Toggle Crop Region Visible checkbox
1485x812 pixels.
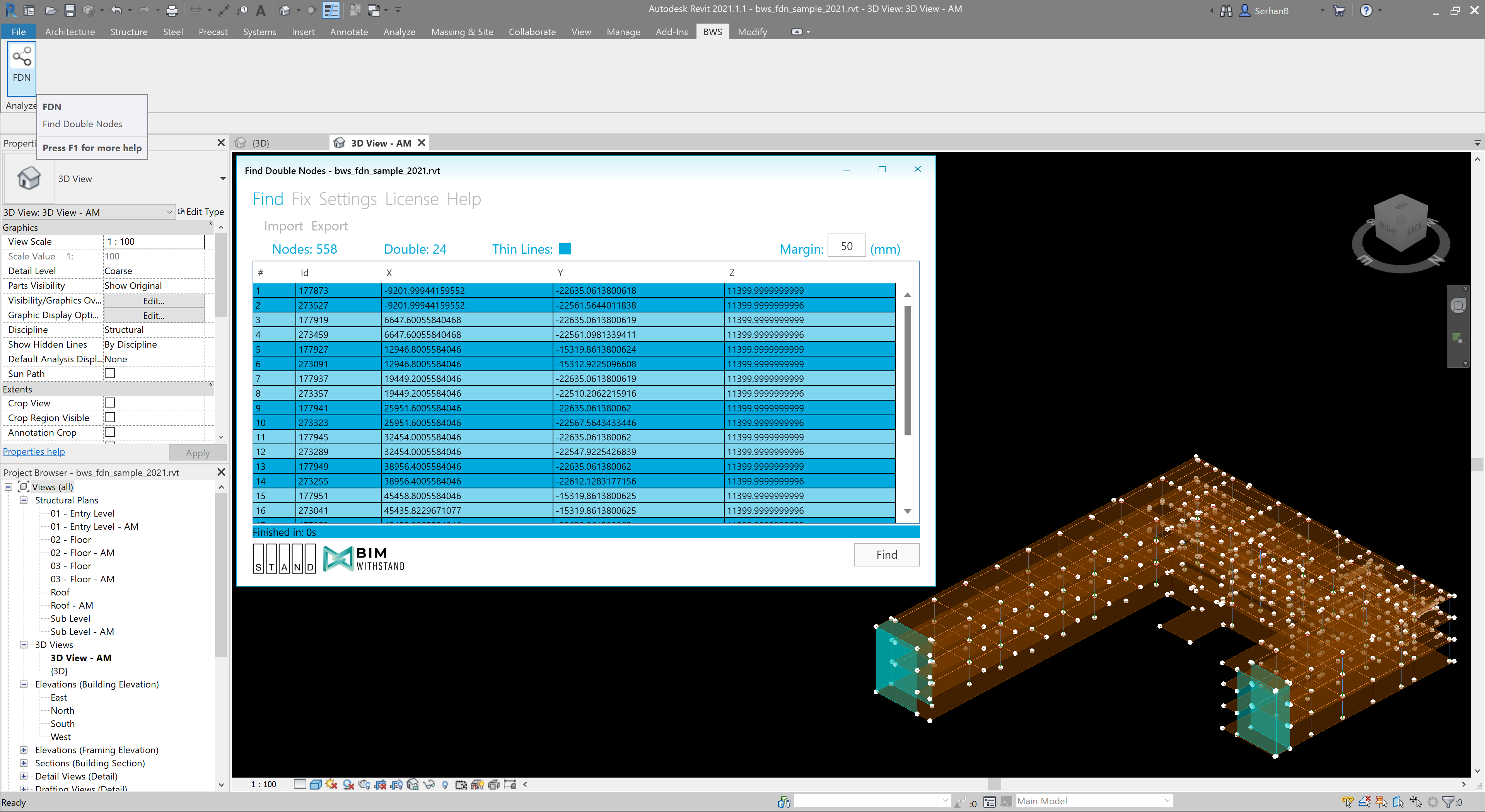(109, 417)
